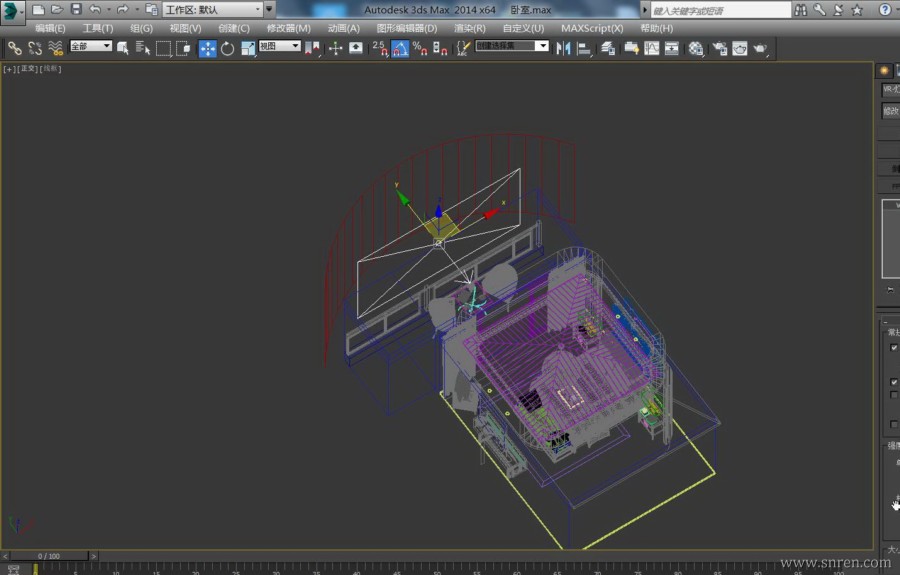Open the 渲染(R) menu
900x575 pixels.
[470, 28]
